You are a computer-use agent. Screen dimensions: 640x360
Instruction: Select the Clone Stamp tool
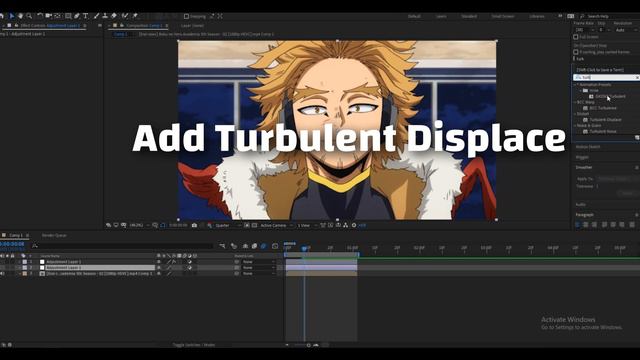(x=105, y=16)
